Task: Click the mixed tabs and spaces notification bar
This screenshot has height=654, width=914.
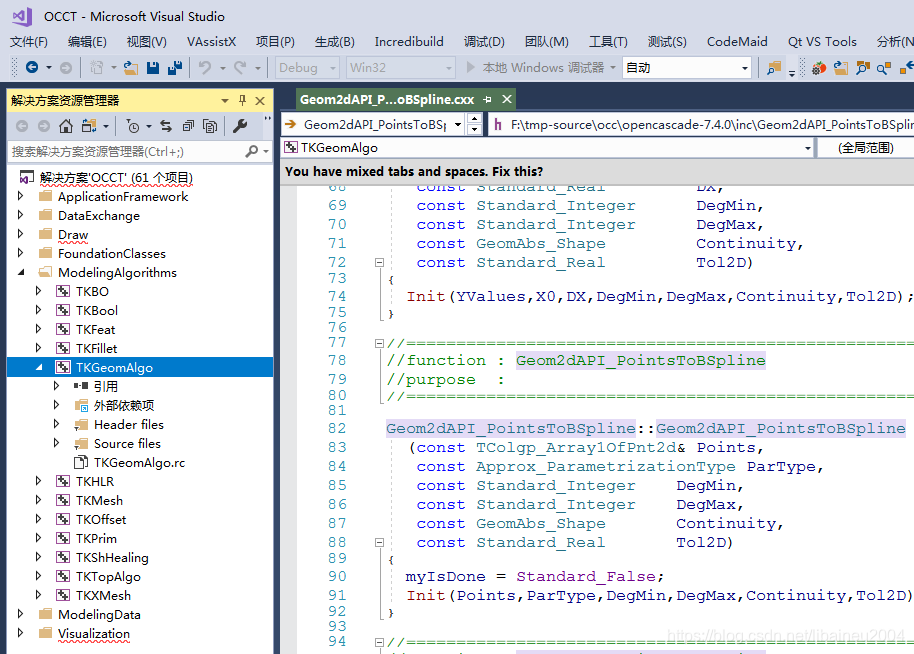Action: point(597,171)
